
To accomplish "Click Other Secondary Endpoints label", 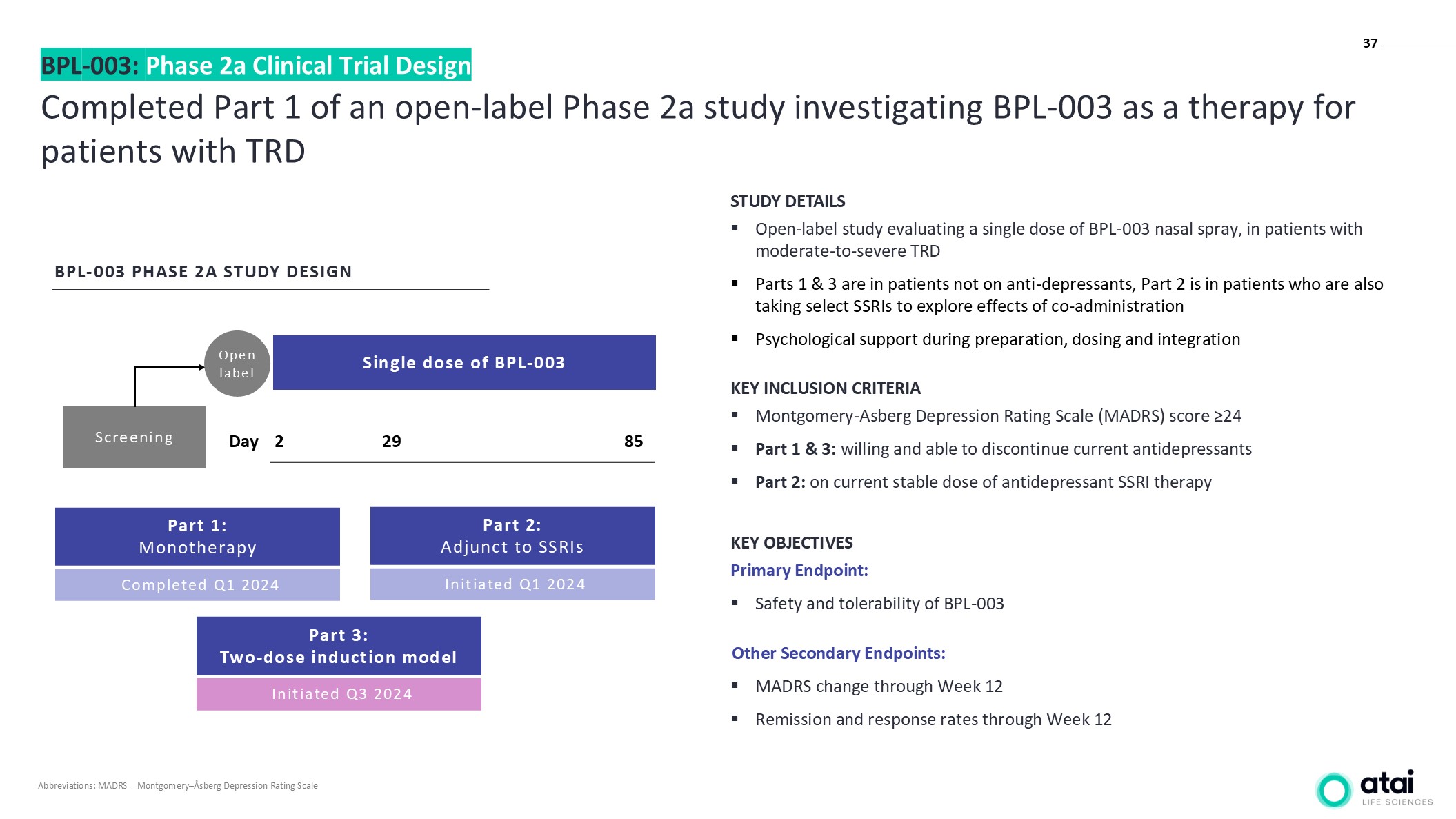I will pos(838,653).
